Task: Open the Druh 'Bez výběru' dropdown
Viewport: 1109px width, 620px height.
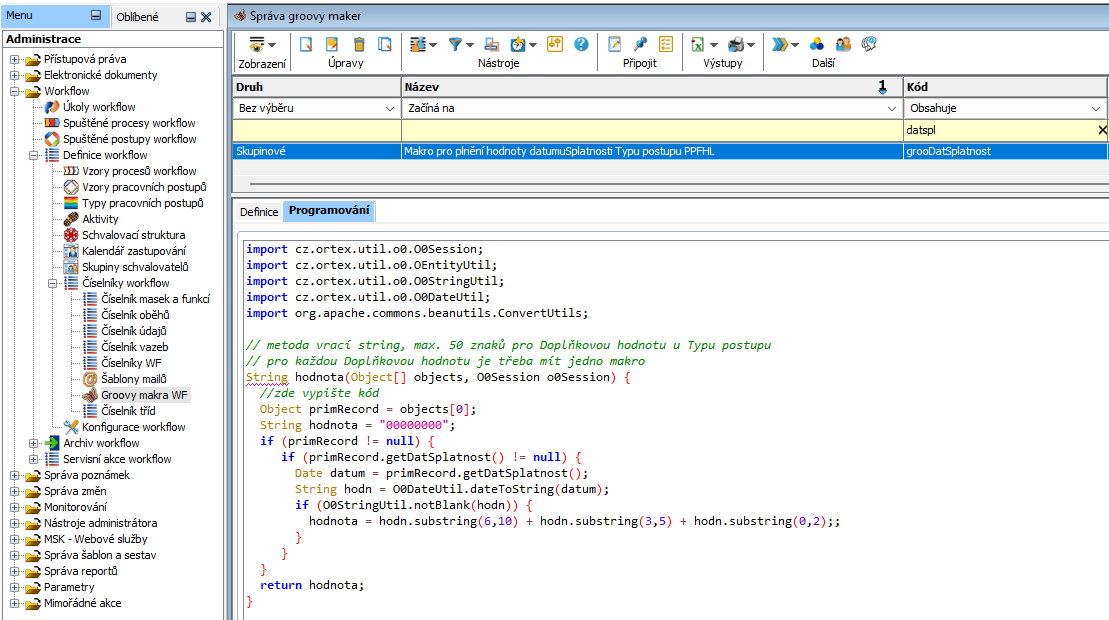Action: point(389,108)
